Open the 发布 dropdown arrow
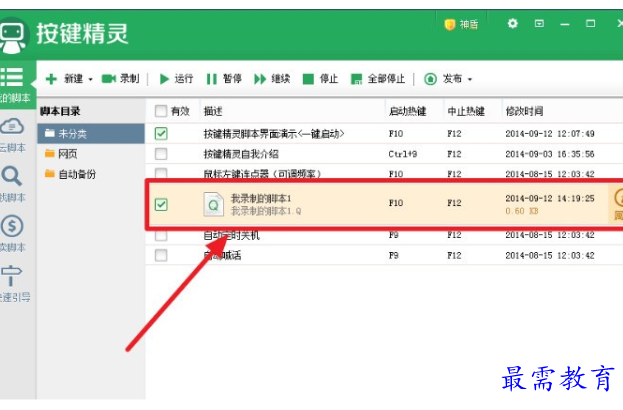 pyautogui.click(x=470, y=79)
